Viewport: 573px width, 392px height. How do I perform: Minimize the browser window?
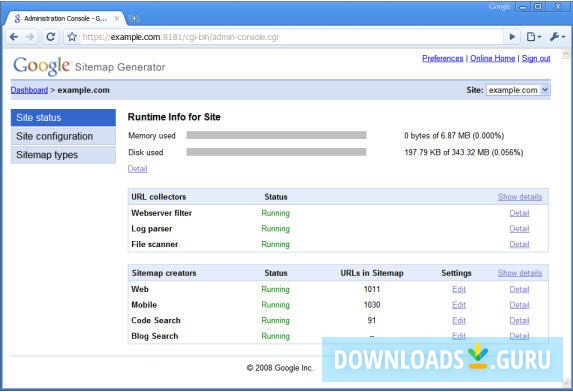[523, 7]
